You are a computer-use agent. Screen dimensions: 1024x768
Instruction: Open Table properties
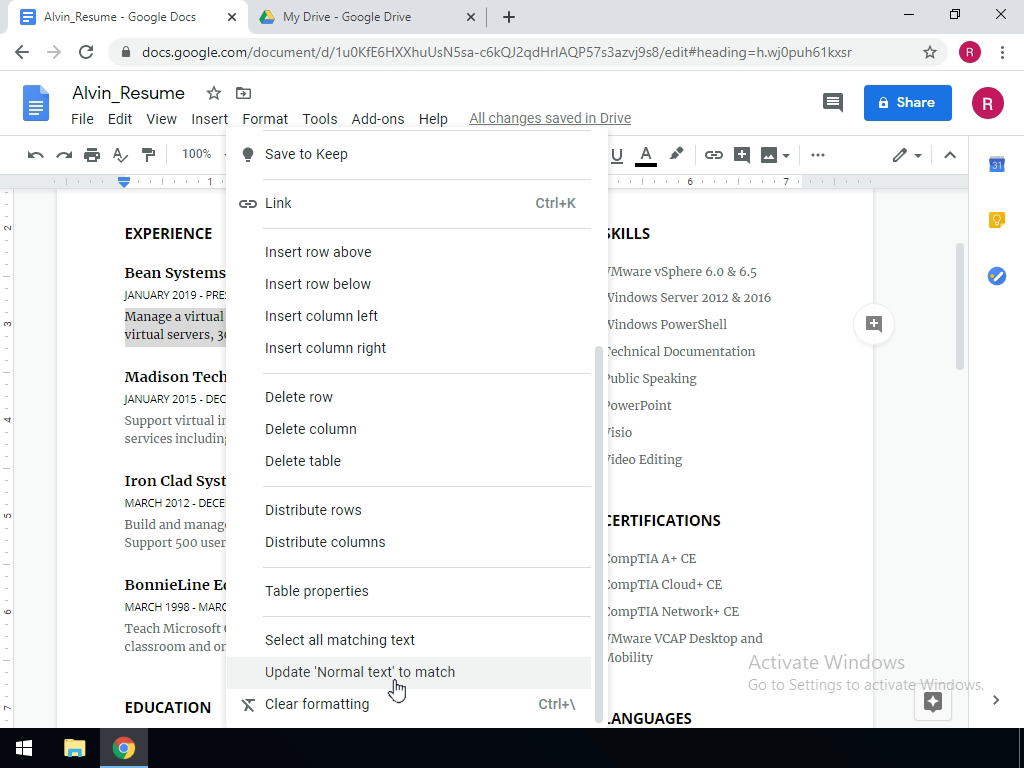point(409,591)
